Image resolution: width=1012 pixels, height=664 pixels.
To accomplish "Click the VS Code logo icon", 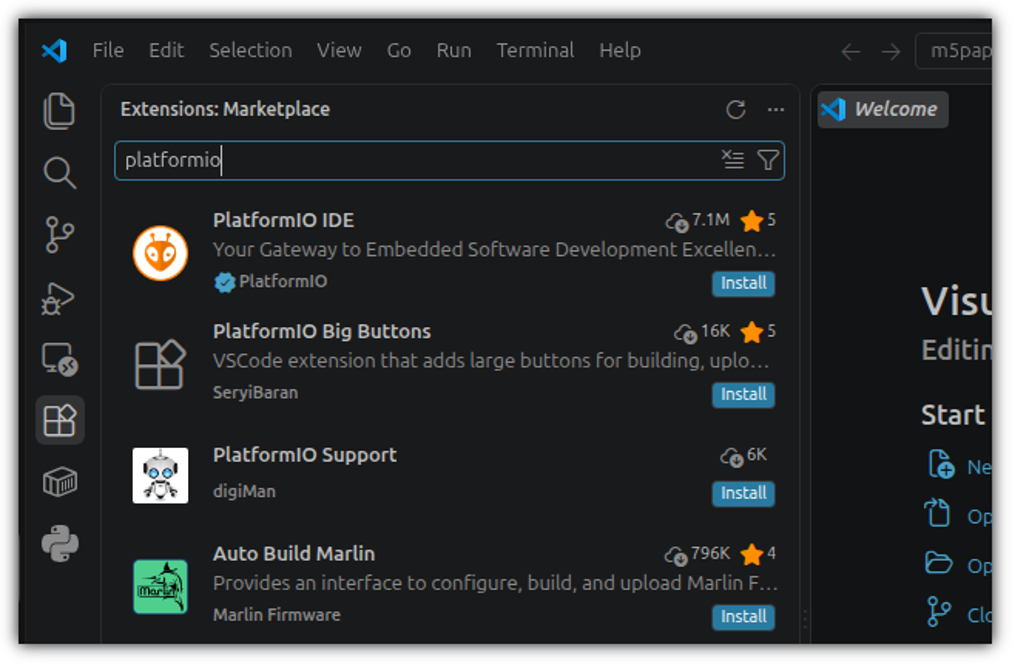I will [x=54, y=50].
